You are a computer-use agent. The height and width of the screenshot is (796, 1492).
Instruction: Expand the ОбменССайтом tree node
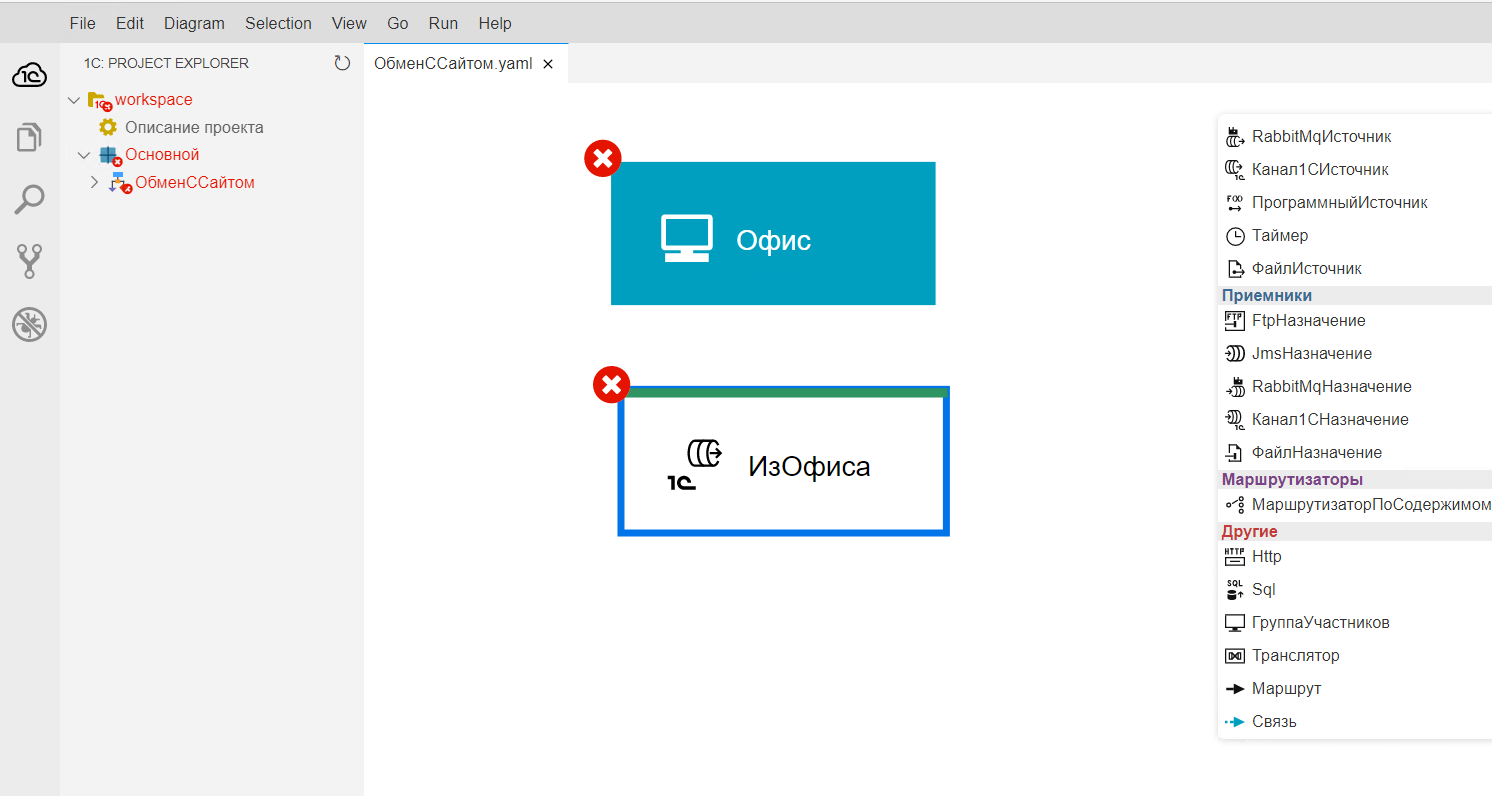(x=95, y=183)
